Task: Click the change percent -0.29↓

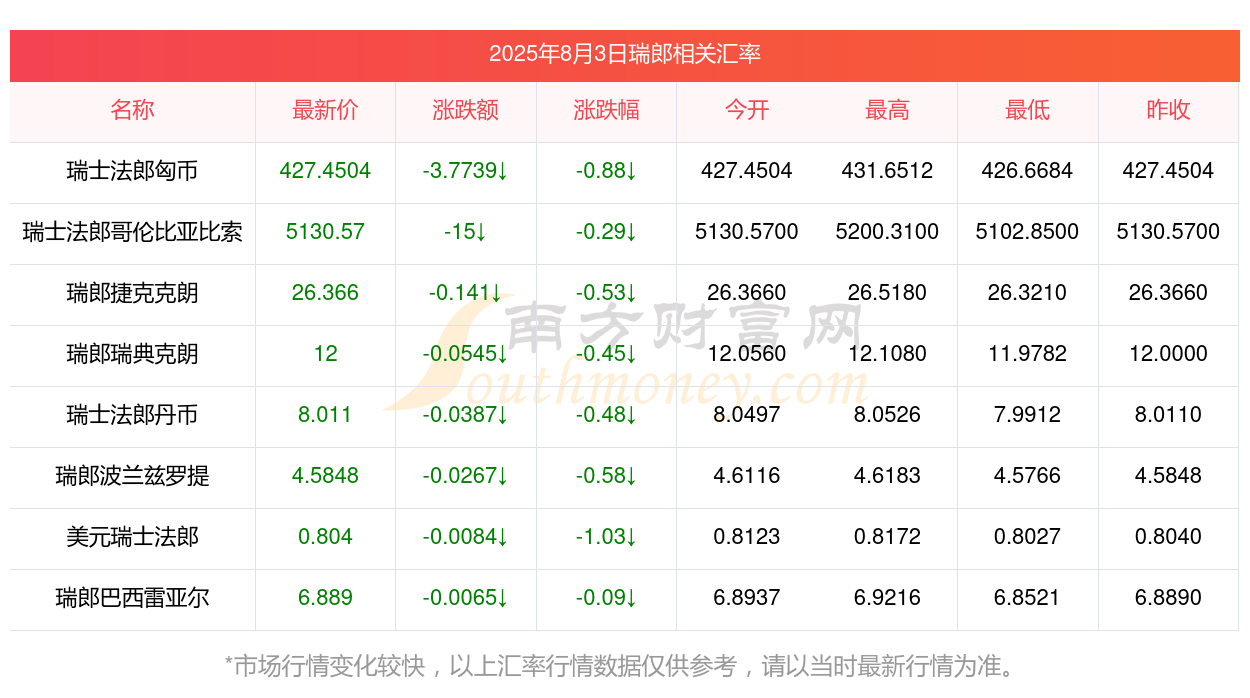Action: pos(606,232)
